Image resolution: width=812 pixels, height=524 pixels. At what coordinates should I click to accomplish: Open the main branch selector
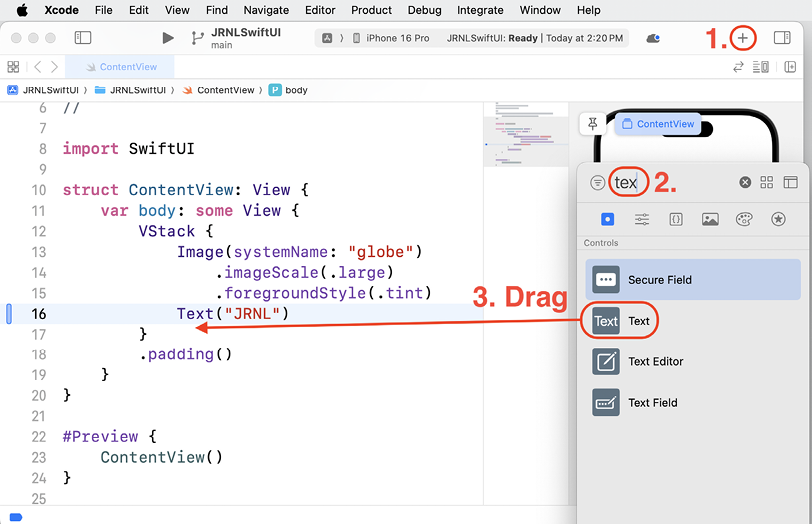click(x=222, y=45)
